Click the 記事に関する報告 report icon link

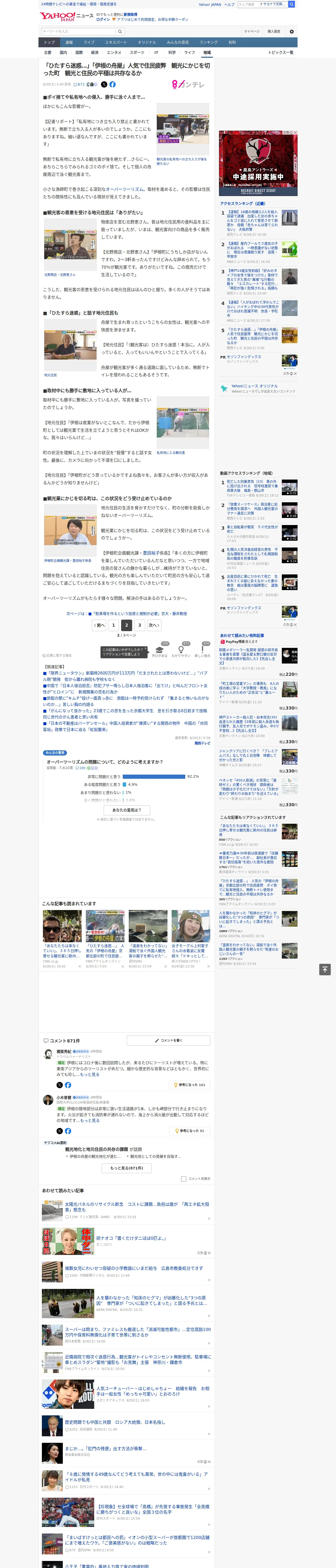point(57,656)
